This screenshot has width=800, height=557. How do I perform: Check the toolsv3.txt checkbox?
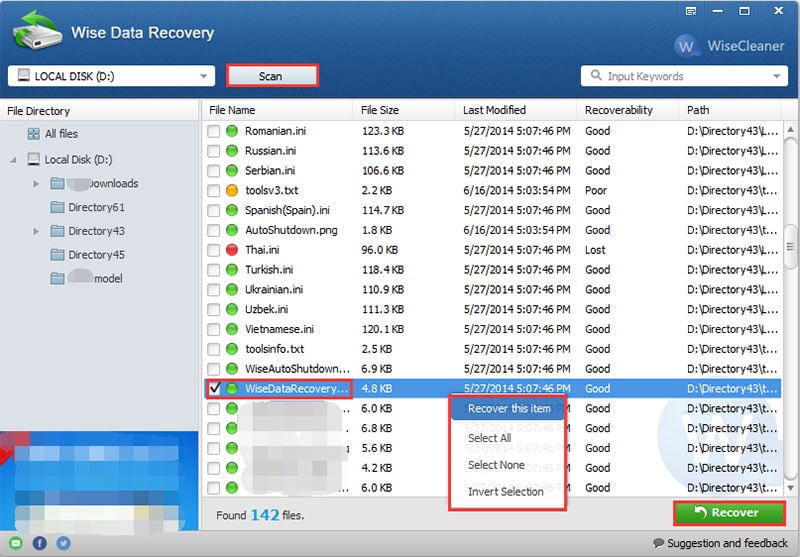[213, 191]
